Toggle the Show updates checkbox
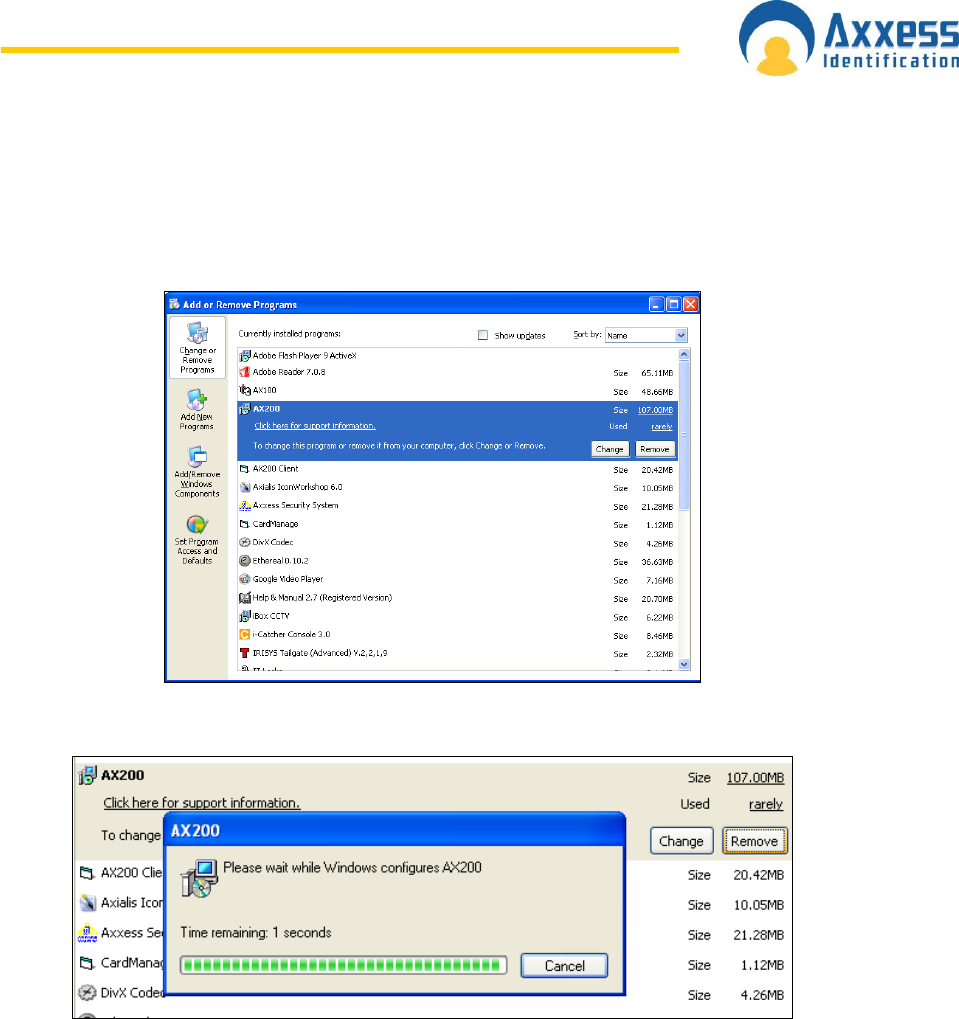Screen dimensions: 959x1019 (483, 335)
